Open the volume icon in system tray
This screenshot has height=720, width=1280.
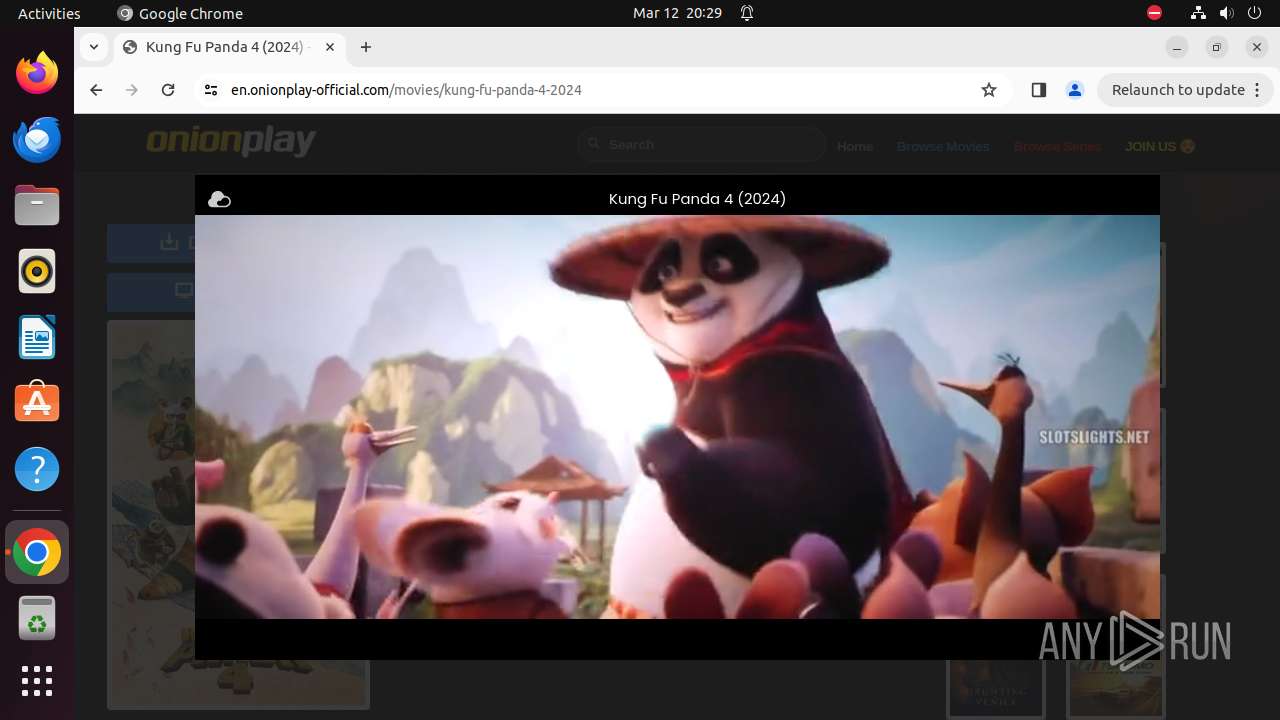click(1225, 13)
